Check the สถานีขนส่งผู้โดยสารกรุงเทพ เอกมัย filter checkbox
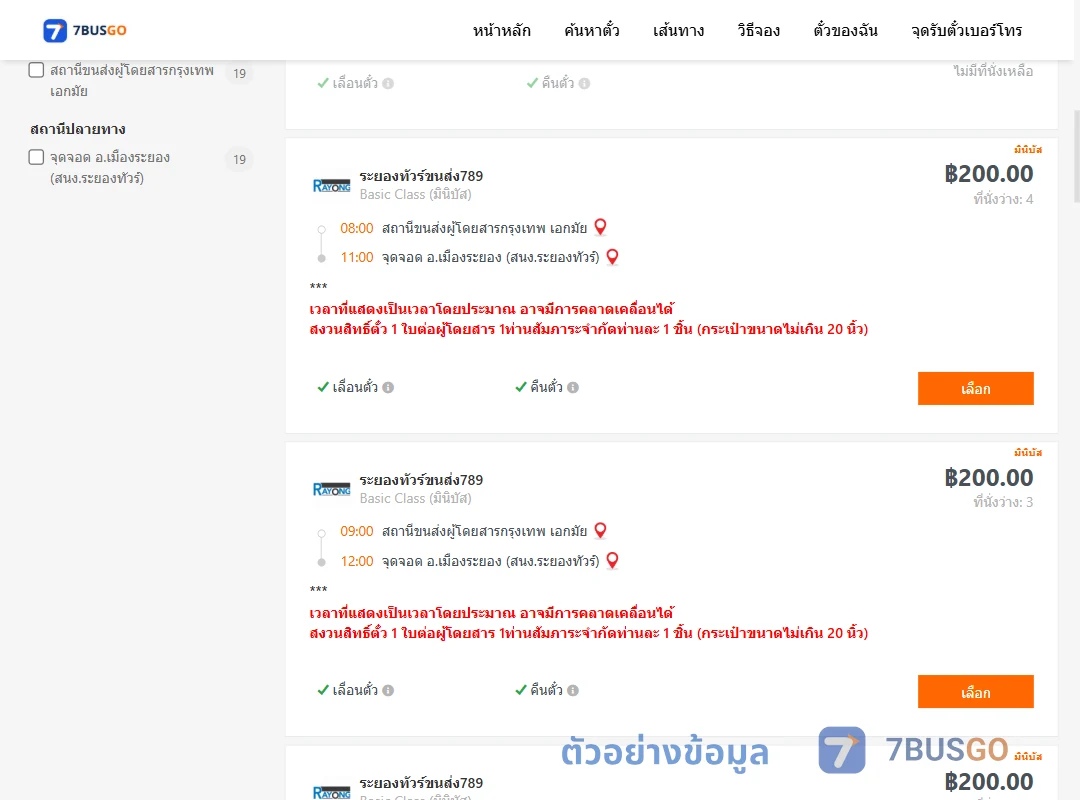 (x=37, y=70)
